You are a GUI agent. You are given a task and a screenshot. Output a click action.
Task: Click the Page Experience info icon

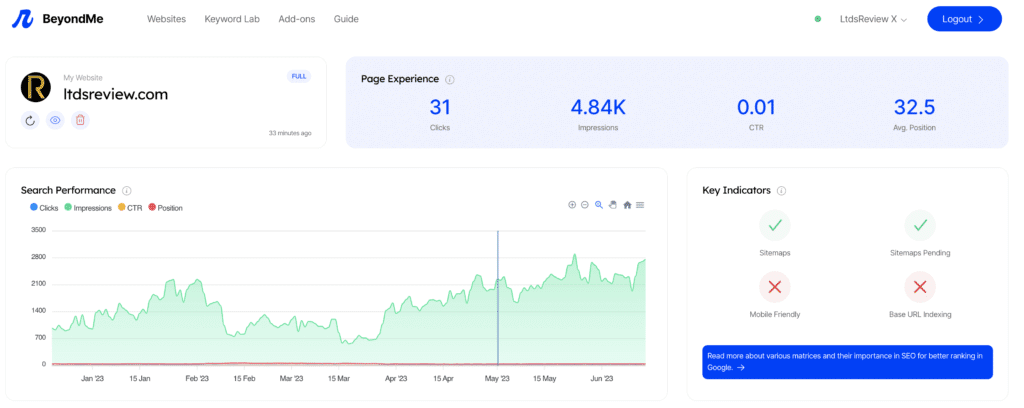450,79
